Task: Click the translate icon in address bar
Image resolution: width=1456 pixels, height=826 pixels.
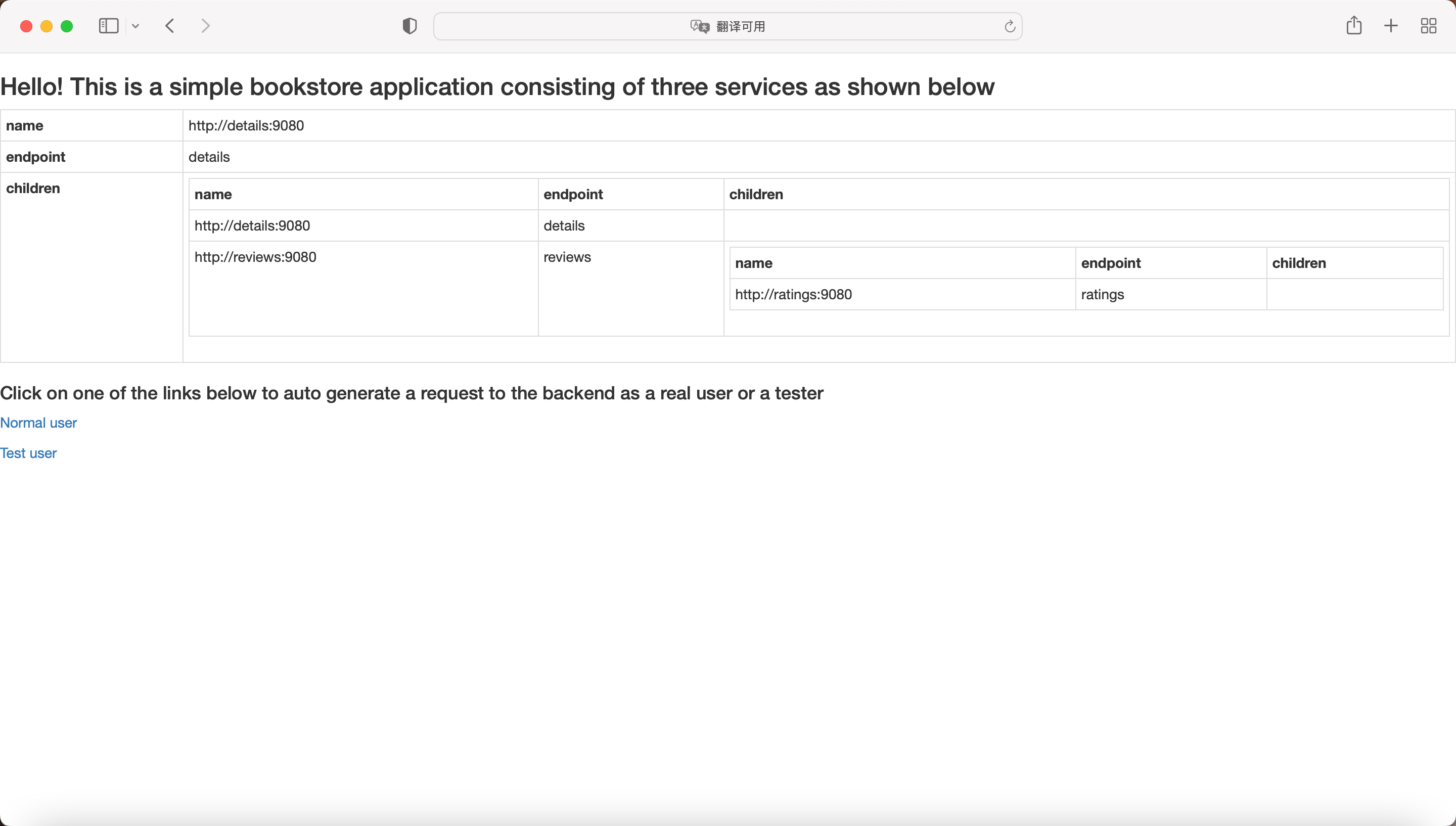Action: (x=699, y=27)
